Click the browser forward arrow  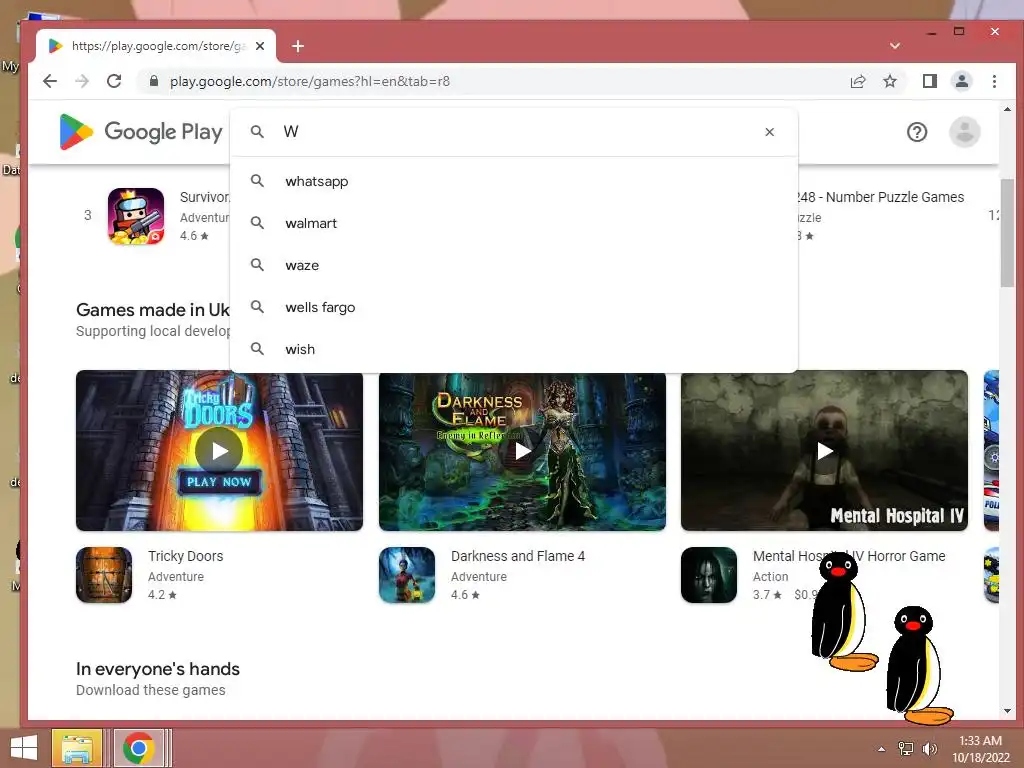pos(82,81)
